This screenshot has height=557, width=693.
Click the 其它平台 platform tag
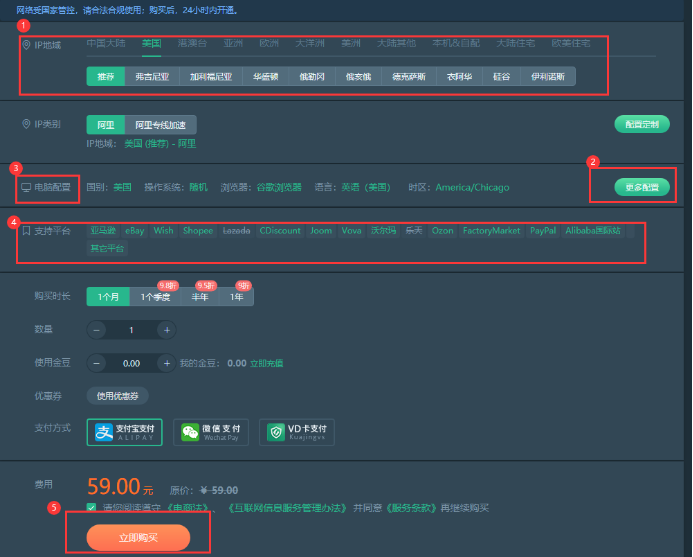click(x=107, y=248)
